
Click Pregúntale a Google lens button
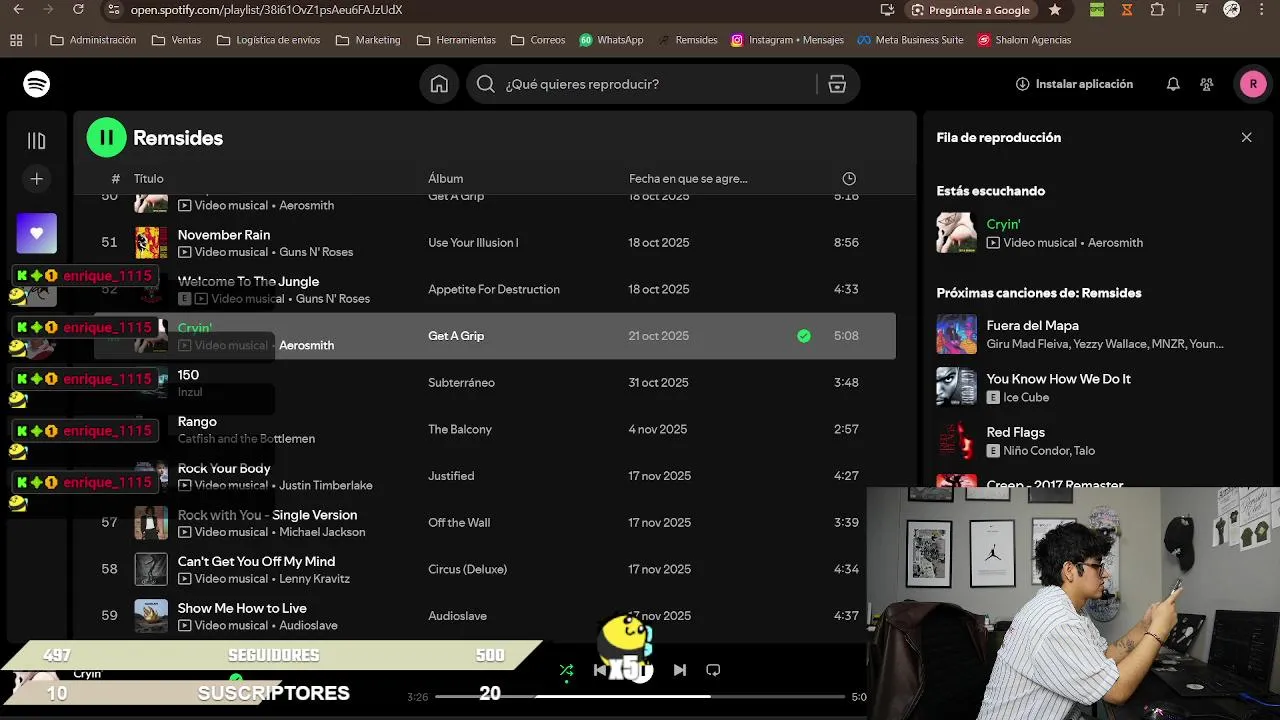[970, 10]
